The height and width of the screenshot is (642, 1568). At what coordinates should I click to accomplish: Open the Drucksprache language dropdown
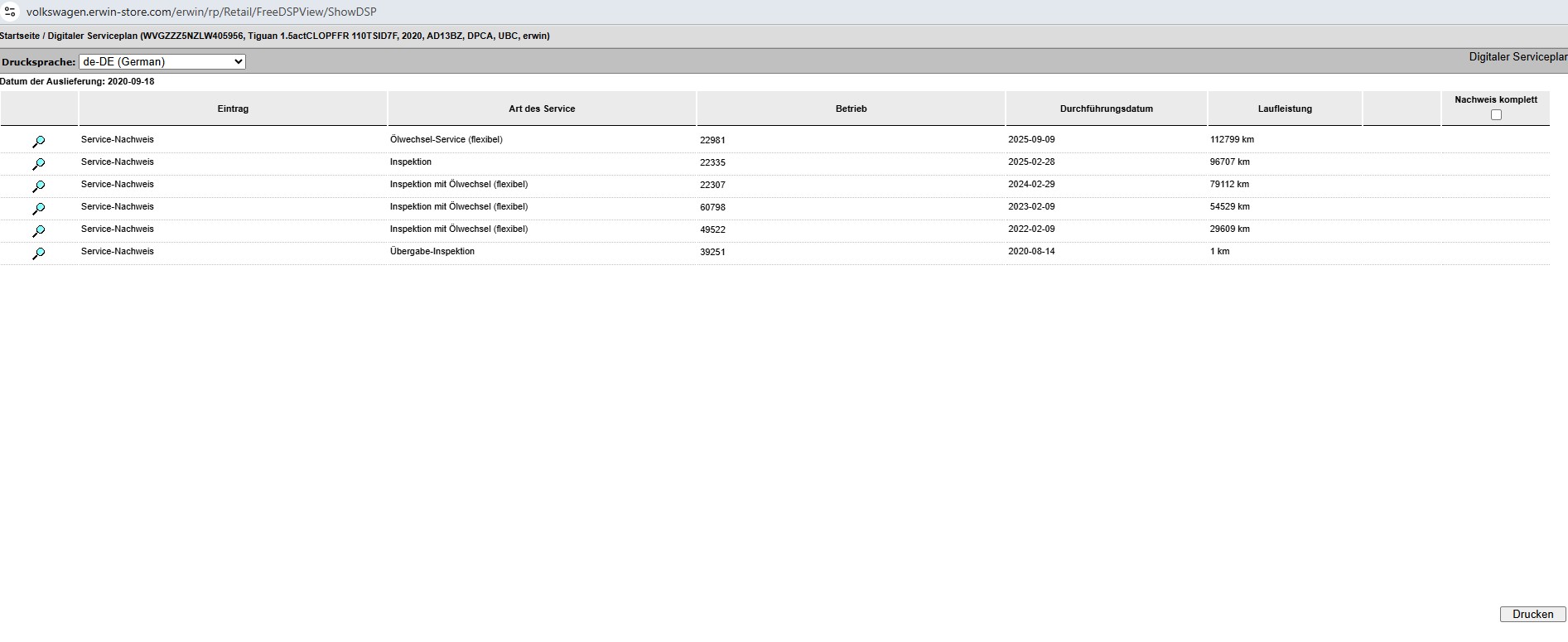coord(162,62)
